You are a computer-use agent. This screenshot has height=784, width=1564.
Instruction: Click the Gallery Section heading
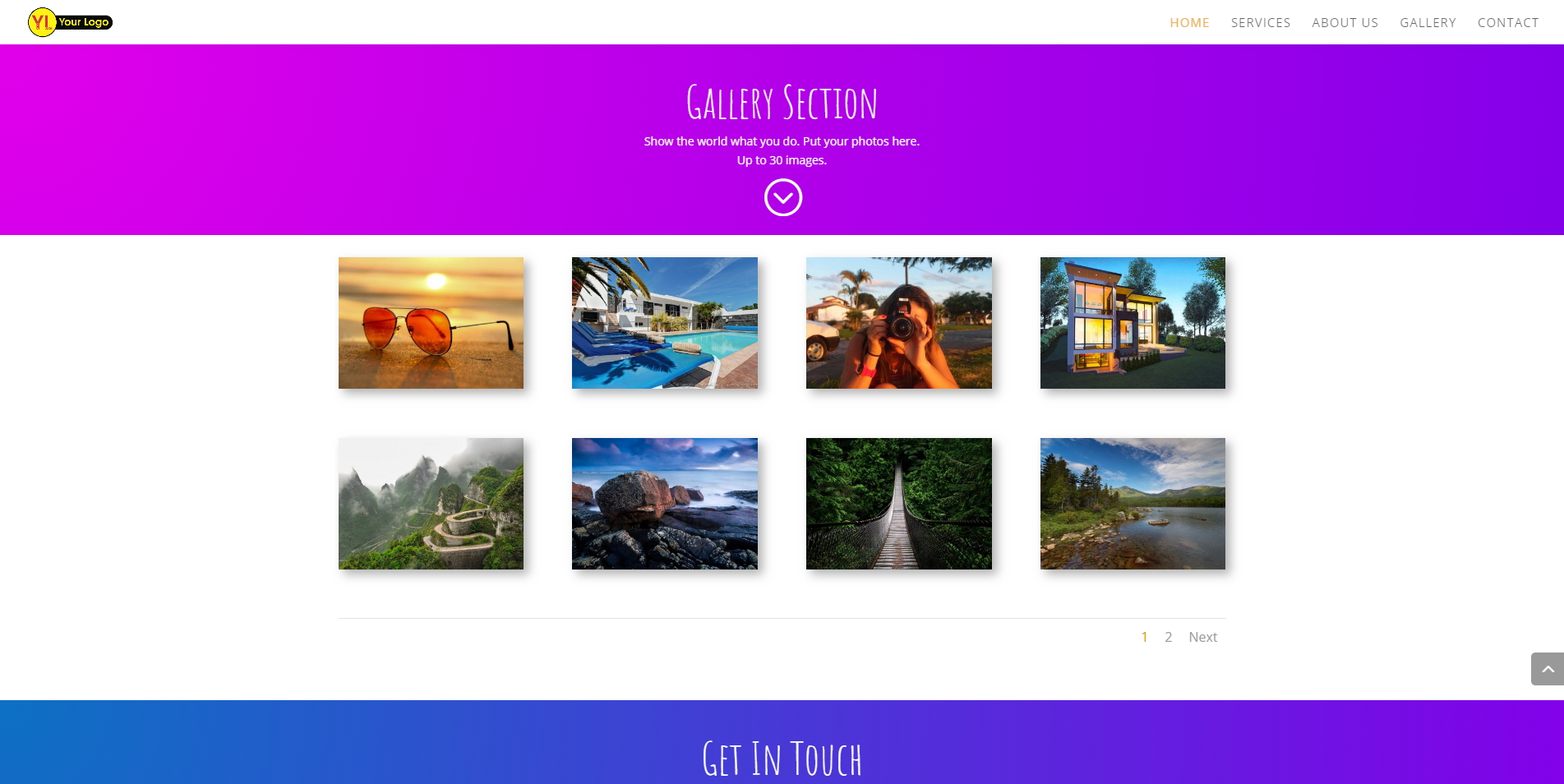[782, 103]
